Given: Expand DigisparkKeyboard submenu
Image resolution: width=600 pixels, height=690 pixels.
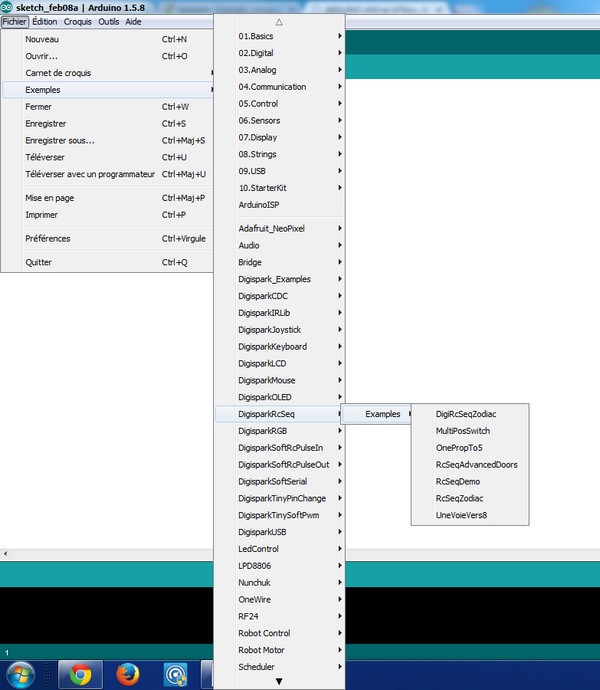Looking at the screenshot, I should click(280, 347).
